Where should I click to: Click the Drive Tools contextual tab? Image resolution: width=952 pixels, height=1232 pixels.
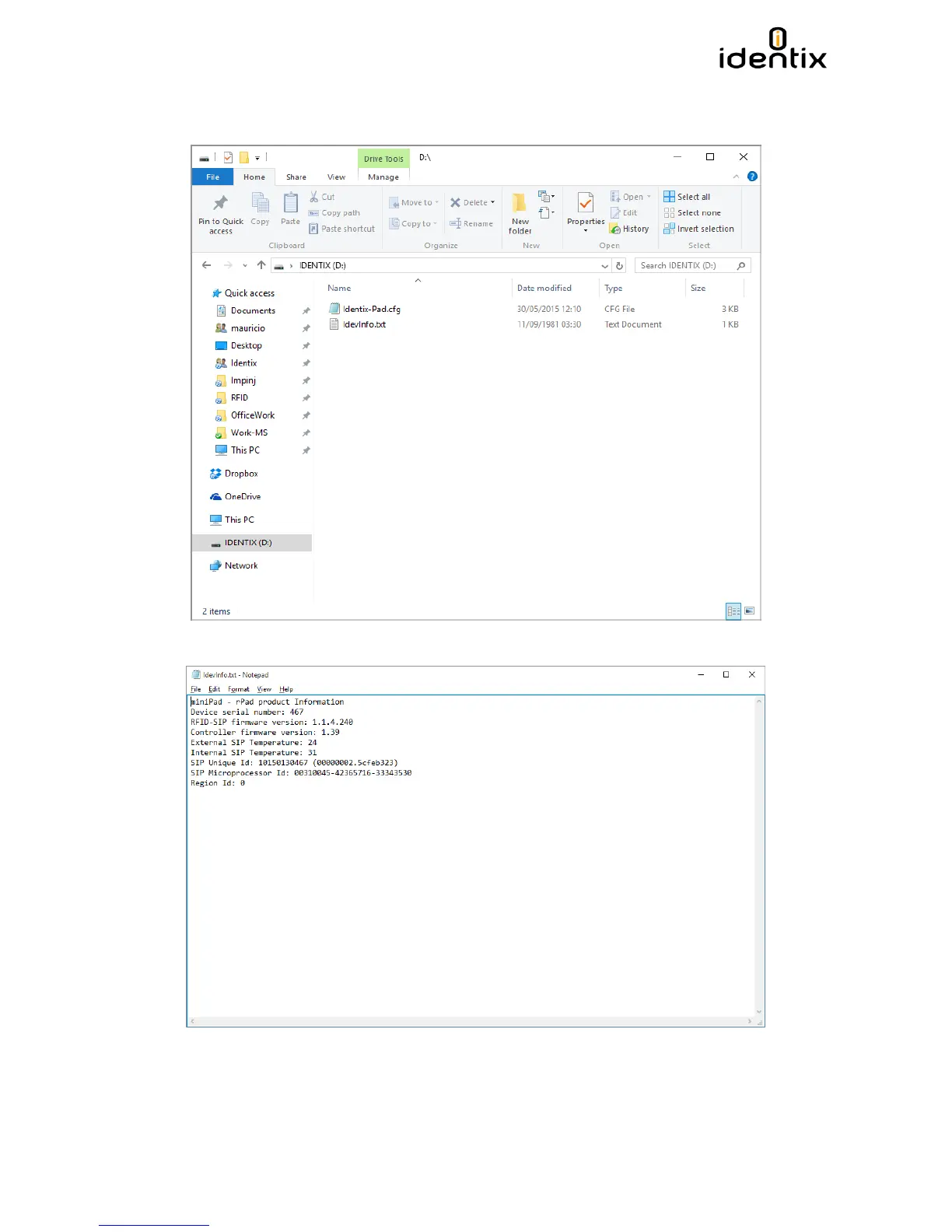pyautogui.click(x=383, y=159)
